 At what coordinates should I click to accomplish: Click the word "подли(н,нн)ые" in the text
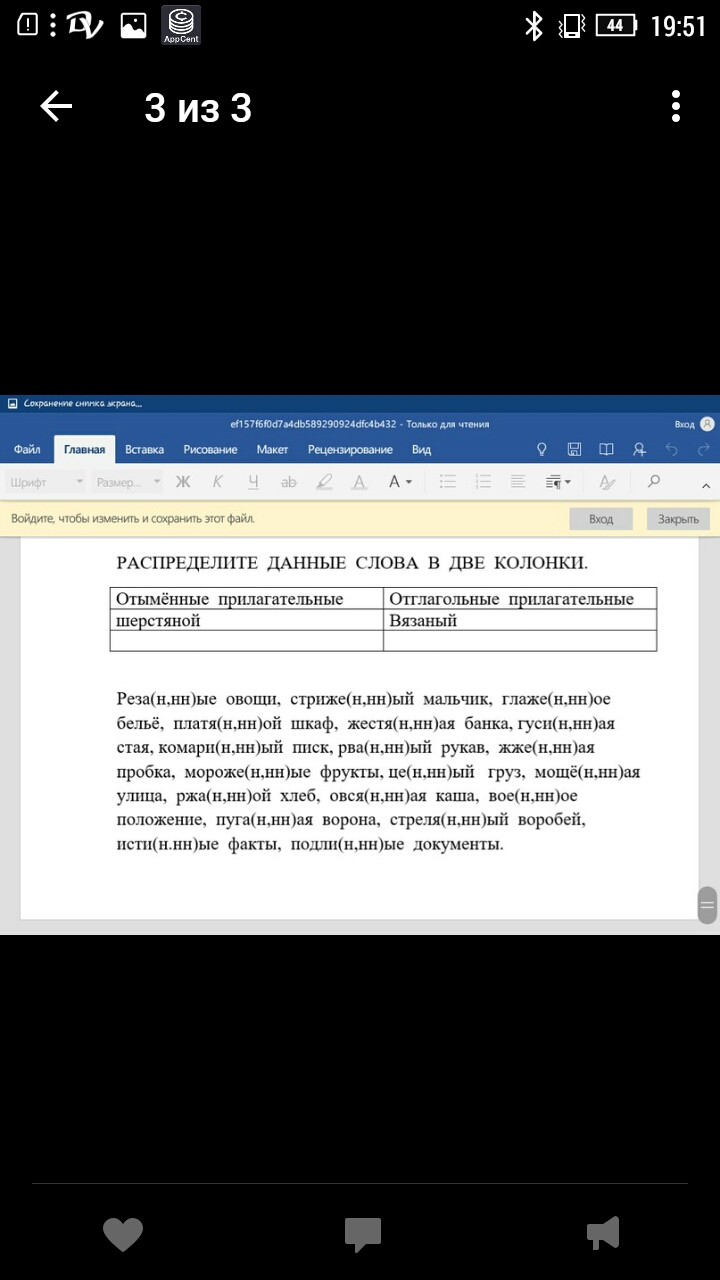[x=347, y=844]
